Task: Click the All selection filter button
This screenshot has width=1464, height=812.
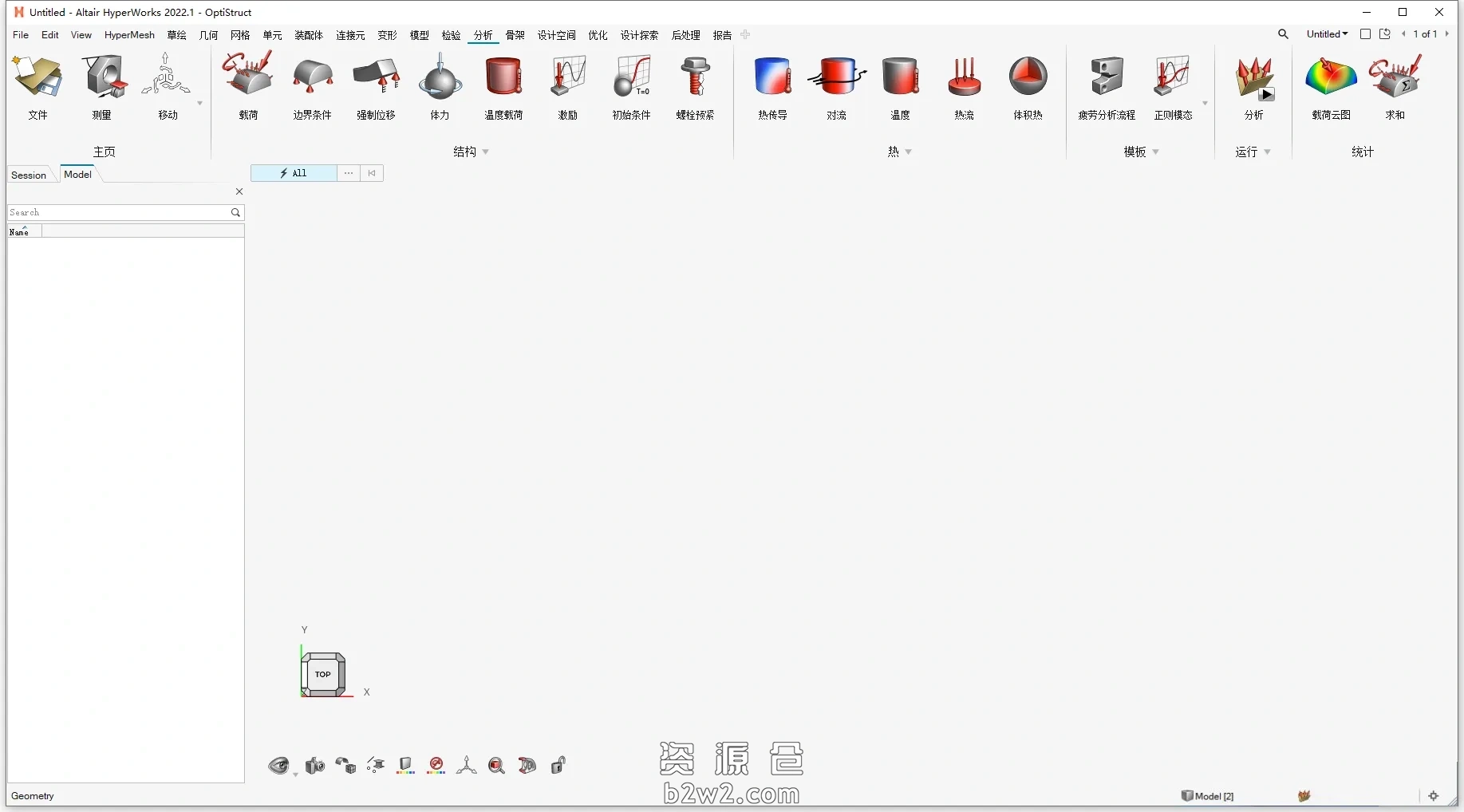Action: [294, 173]
